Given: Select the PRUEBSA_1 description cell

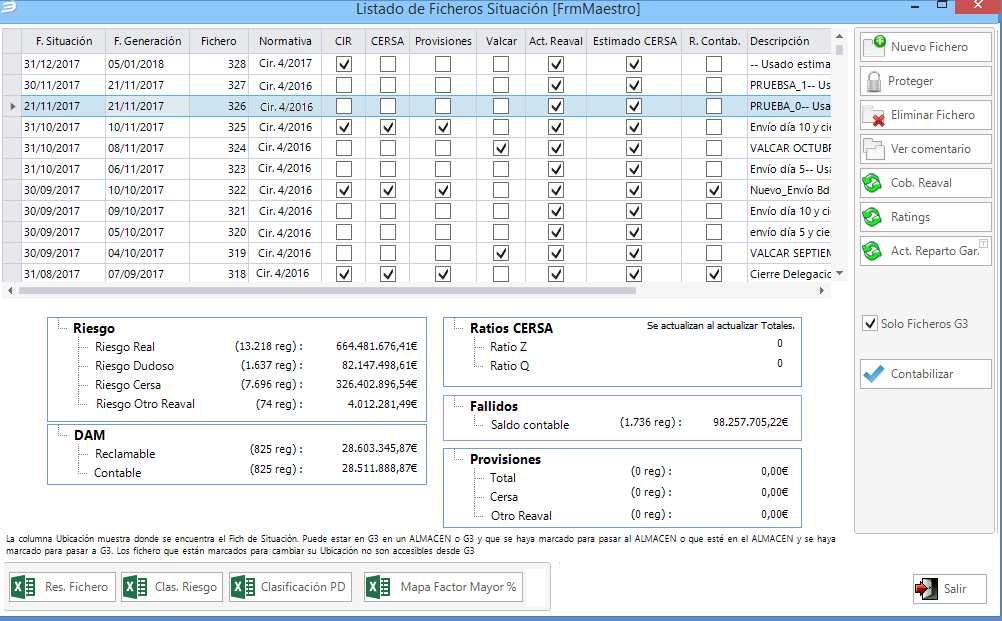Looking at the screenshot, I should 789,85.
